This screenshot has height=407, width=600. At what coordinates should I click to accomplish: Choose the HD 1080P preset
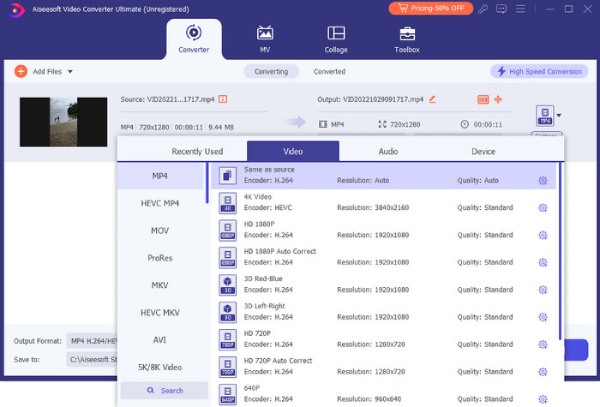tap(383, 230)
